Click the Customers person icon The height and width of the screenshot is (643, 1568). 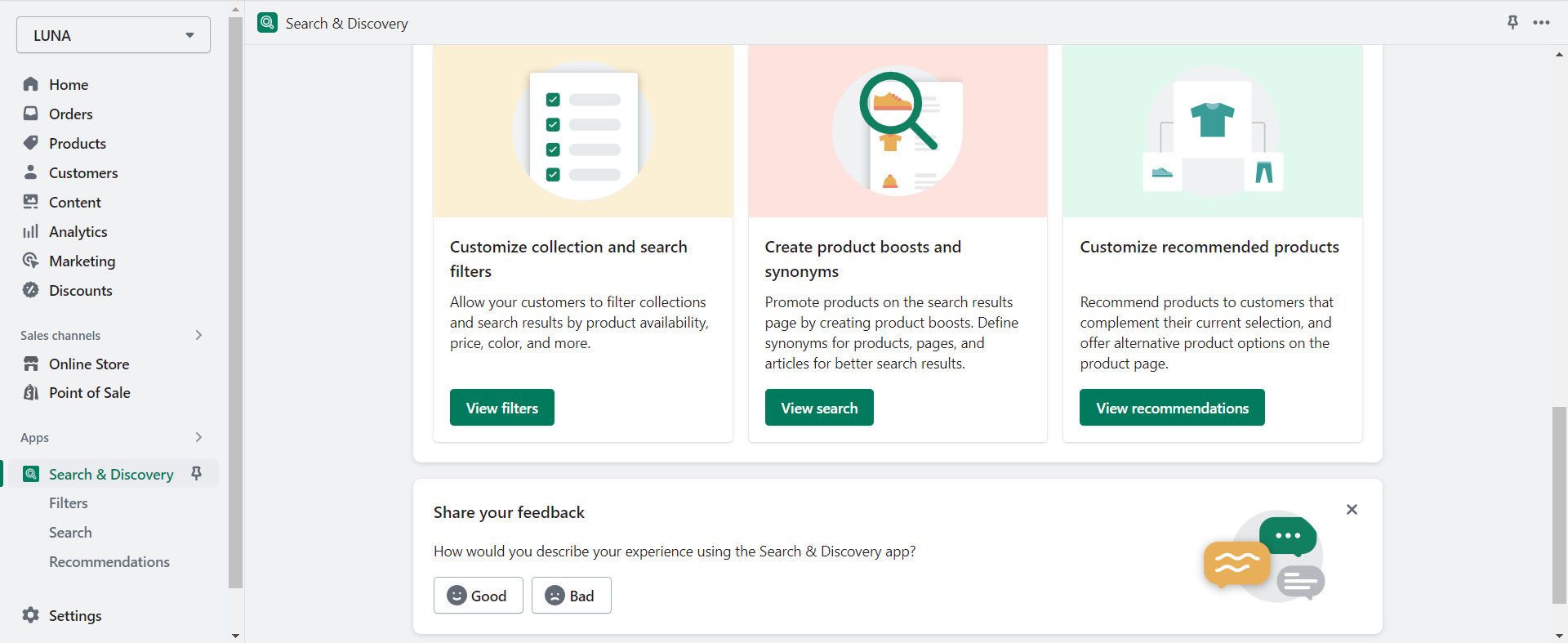31,172
